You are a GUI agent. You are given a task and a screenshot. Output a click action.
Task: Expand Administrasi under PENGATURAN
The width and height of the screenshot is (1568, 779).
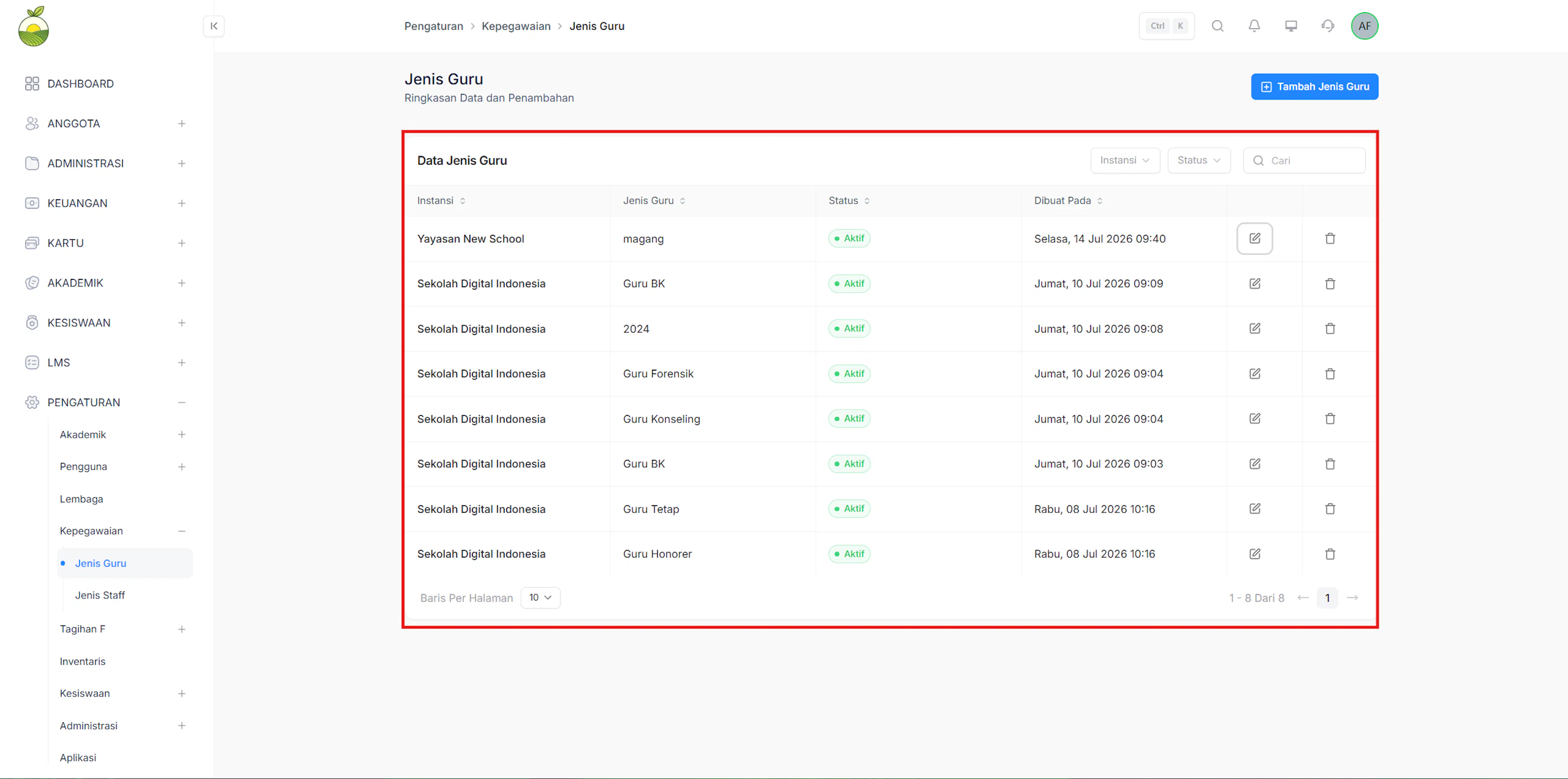(x=181, y=726)
